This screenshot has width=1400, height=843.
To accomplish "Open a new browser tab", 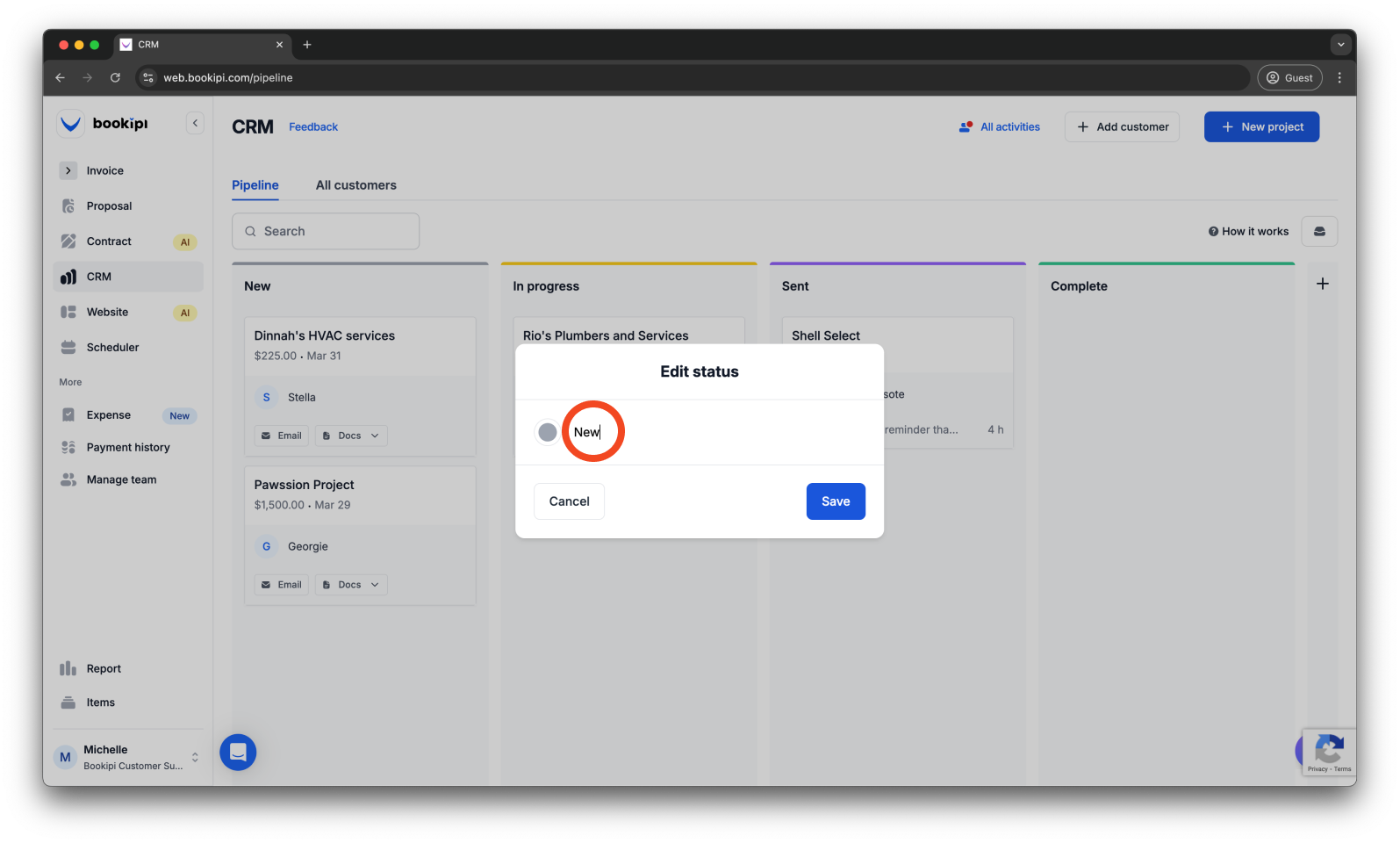I will pyautogui.click(x=307, y=45).
